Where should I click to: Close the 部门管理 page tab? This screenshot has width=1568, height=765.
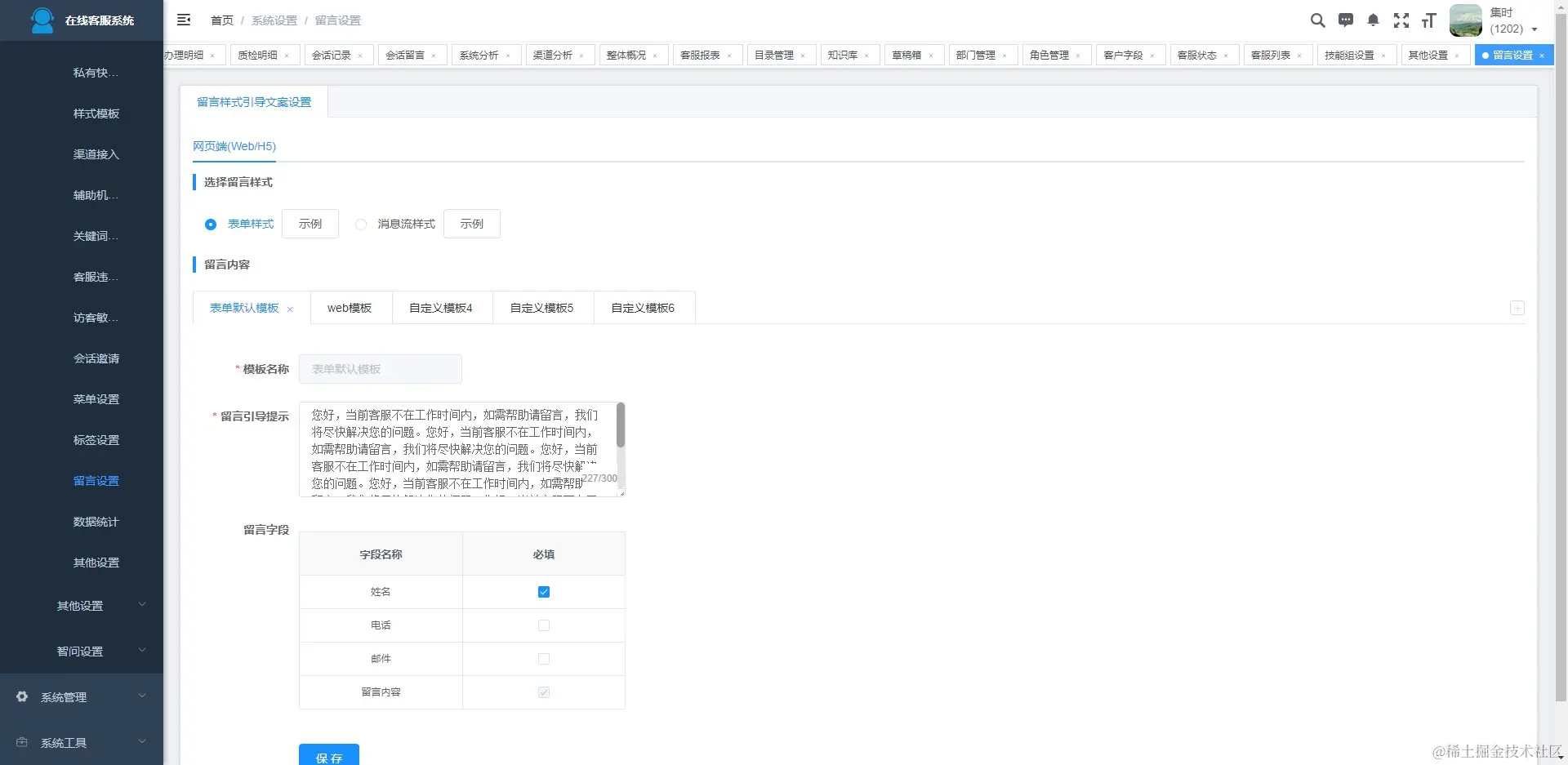[1004, 56]
